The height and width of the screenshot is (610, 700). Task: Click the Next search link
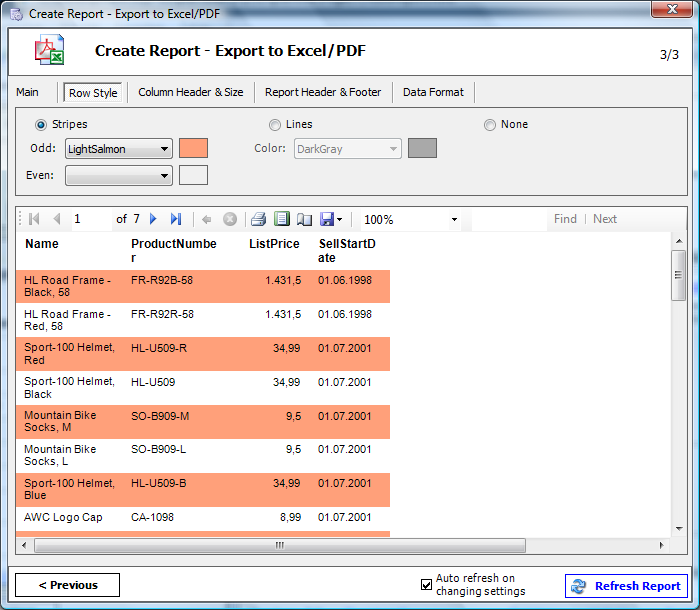[605, 219]
